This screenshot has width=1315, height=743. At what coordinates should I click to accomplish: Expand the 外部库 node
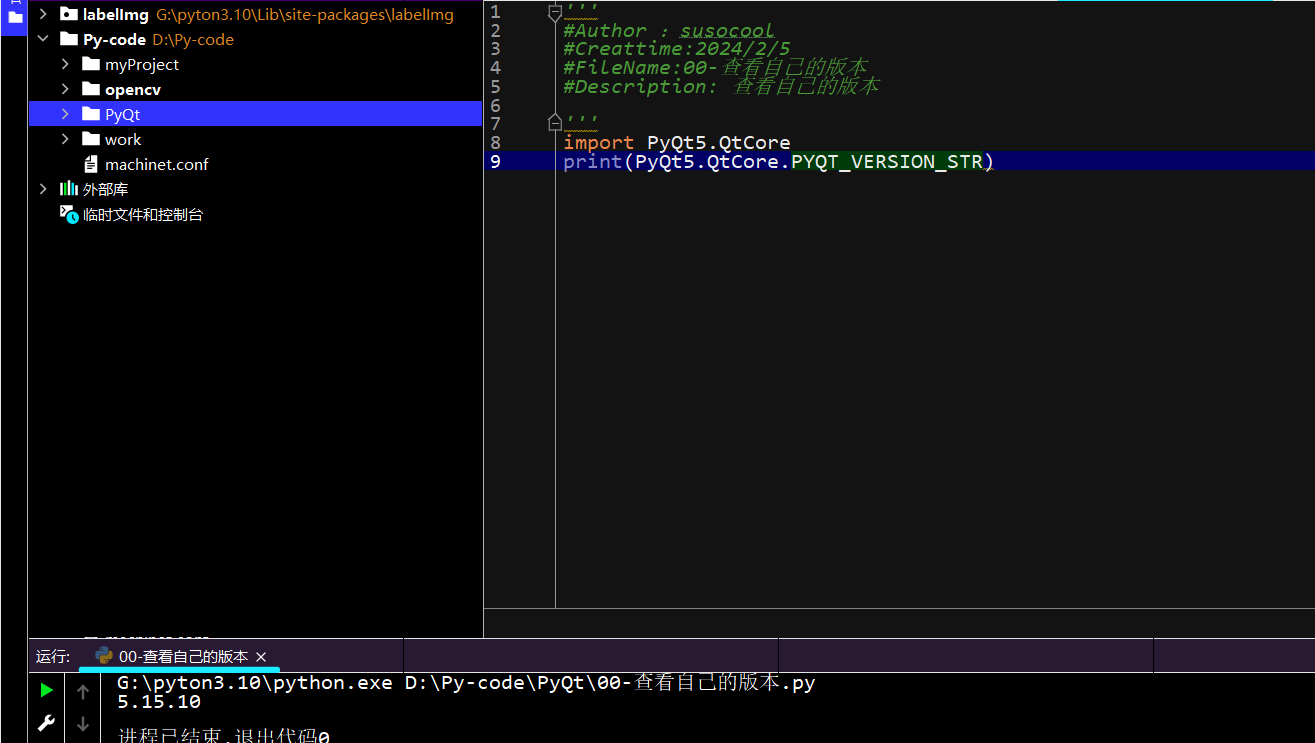coord(43,189)
